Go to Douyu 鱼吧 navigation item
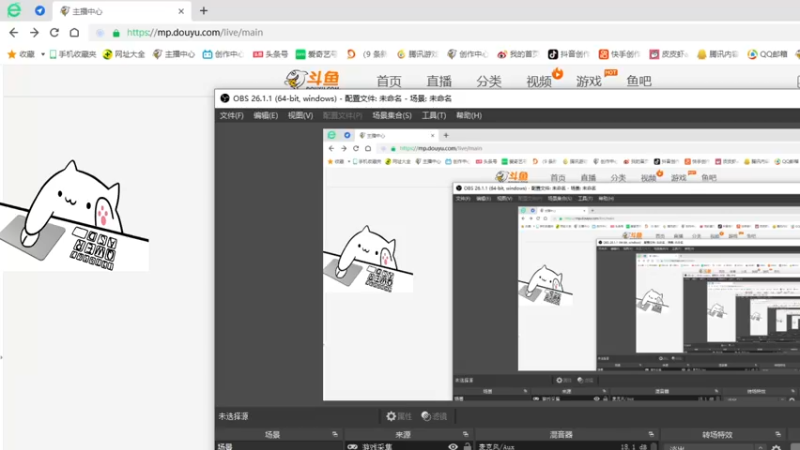 (x=639, y=81)
